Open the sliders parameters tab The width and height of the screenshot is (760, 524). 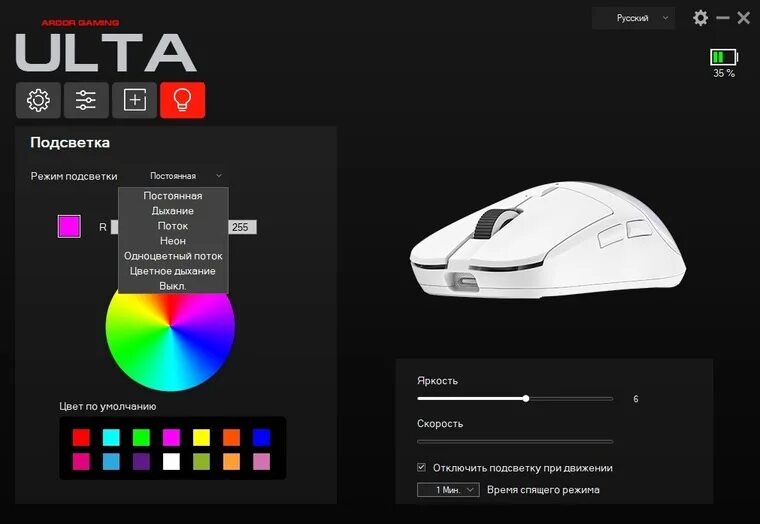86,100
